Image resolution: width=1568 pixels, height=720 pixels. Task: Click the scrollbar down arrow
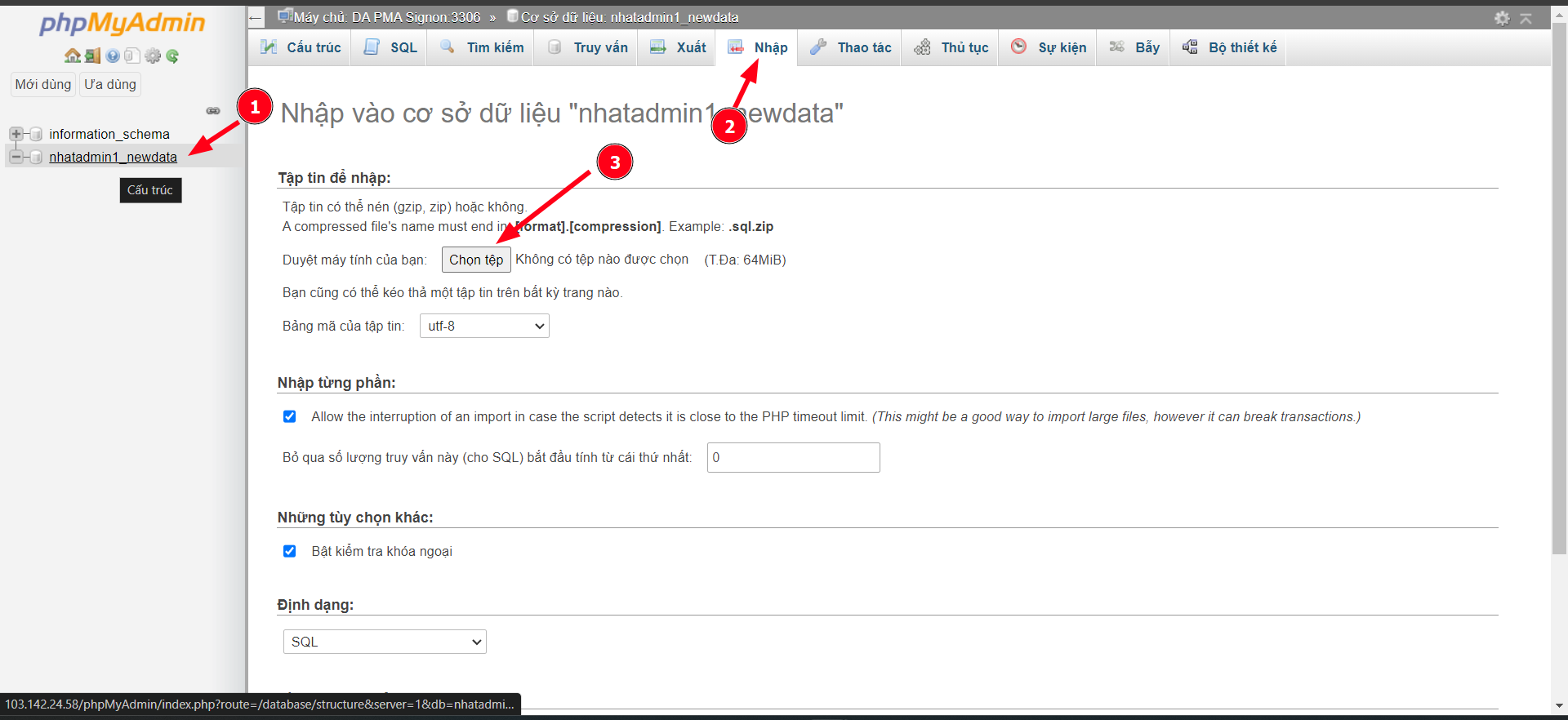(1559, 705)
